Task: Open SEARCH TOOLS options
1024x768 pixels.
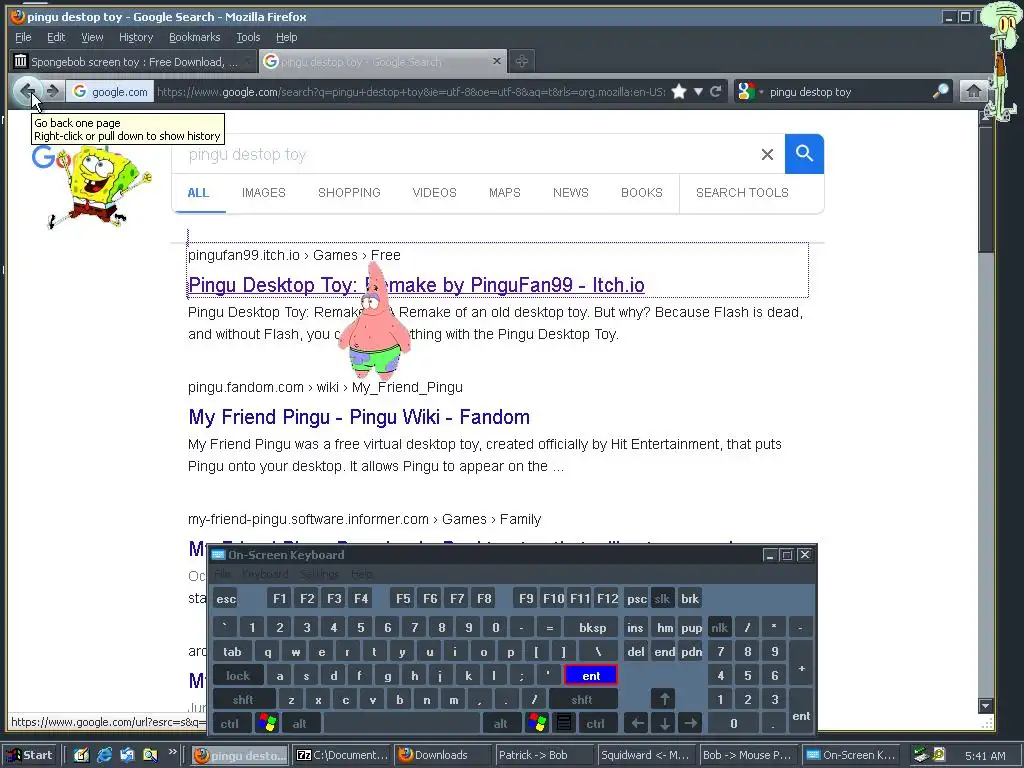Action: (742, 193)
